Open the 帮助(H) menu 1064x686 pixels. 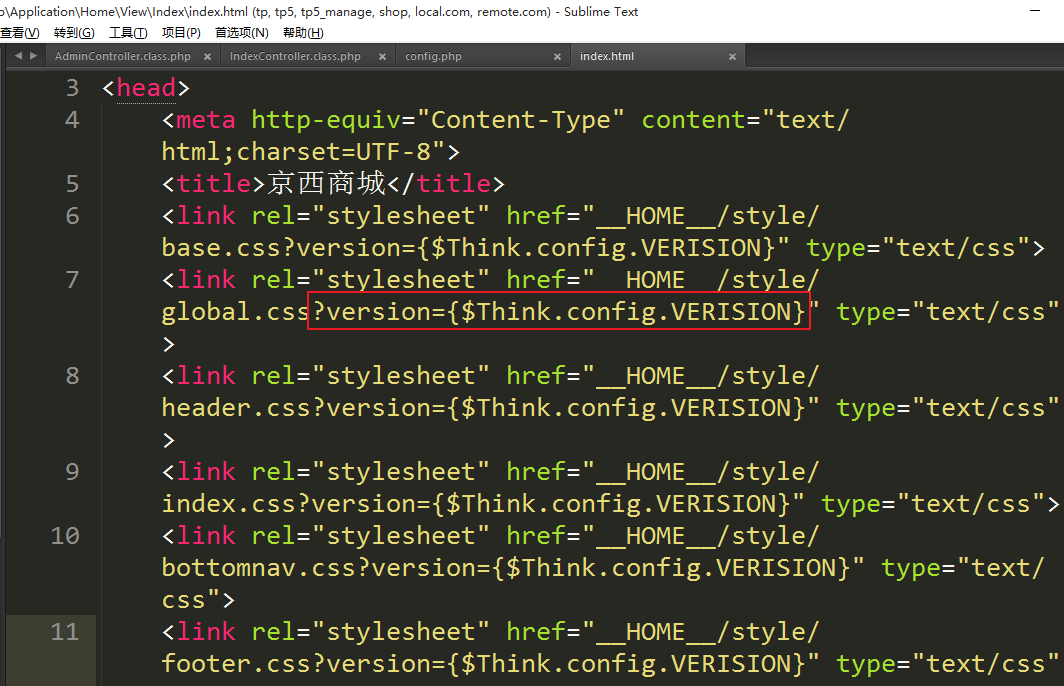302,33
